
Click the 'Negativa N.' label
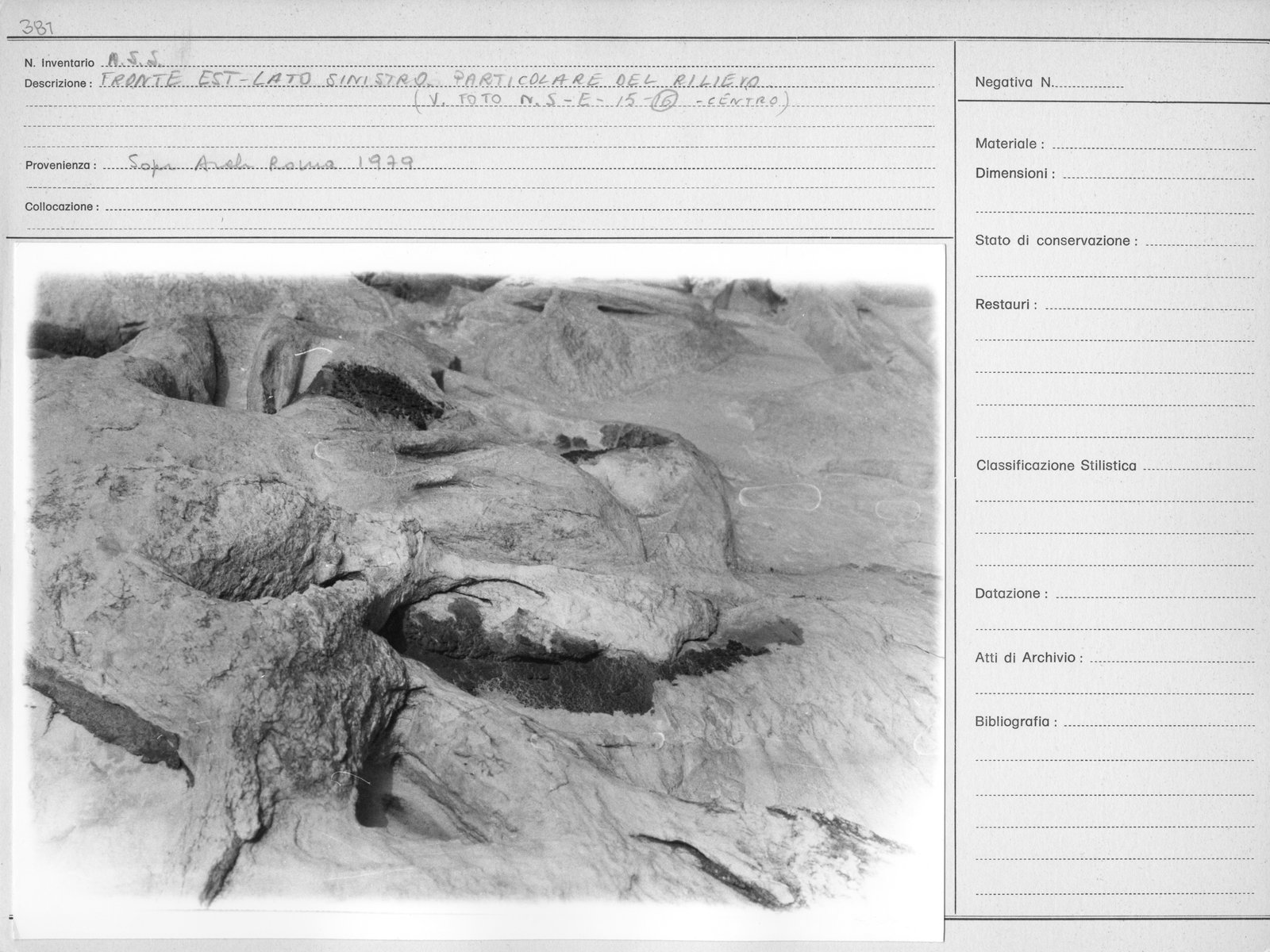pos(1014,82)
